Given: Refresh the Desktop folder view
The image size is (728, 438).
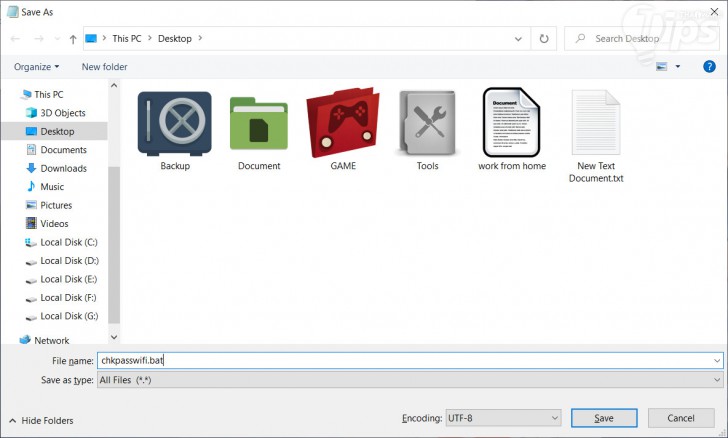Looking at the screenshot, I should point(544,39).
